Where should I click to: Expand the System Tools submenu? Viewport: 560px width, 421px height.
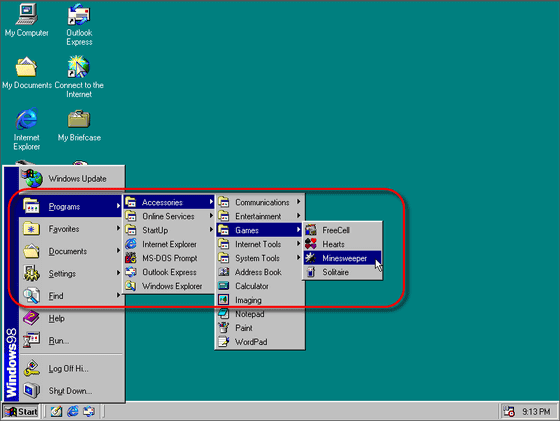[260, 258]
